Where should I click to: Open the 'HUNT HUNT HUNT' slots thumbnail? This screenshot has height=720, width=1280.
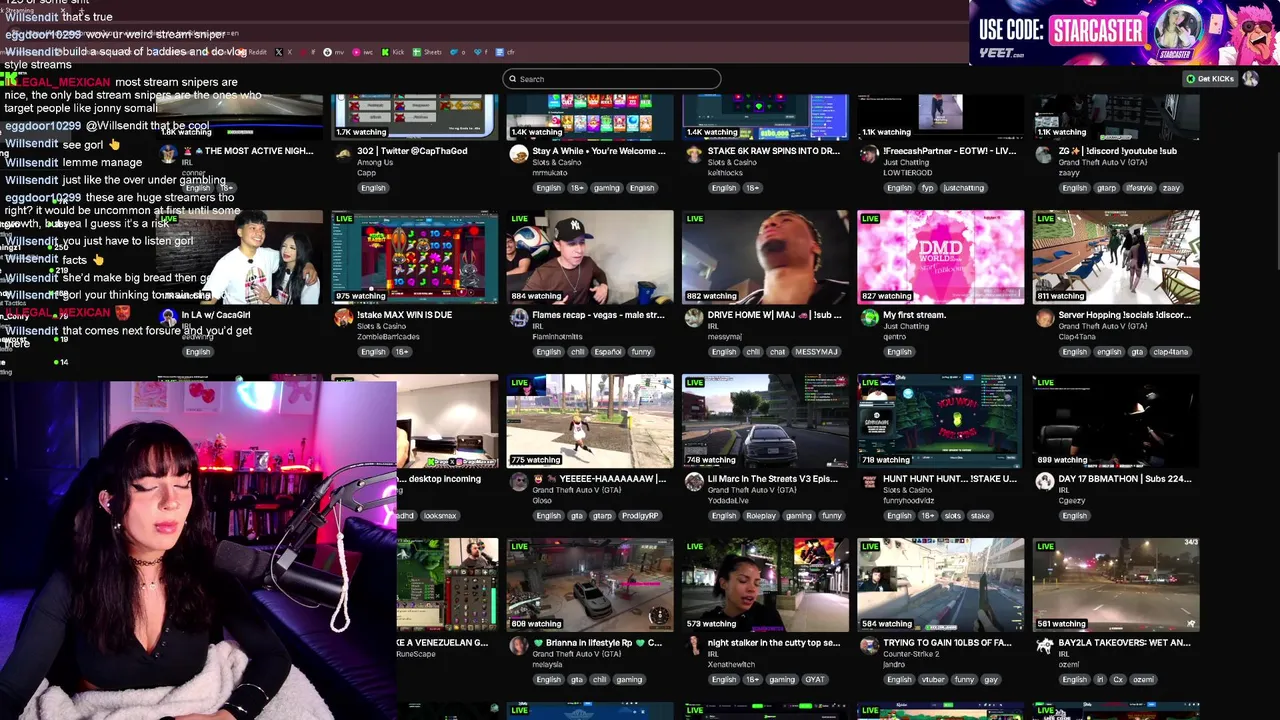coord(940,421)
